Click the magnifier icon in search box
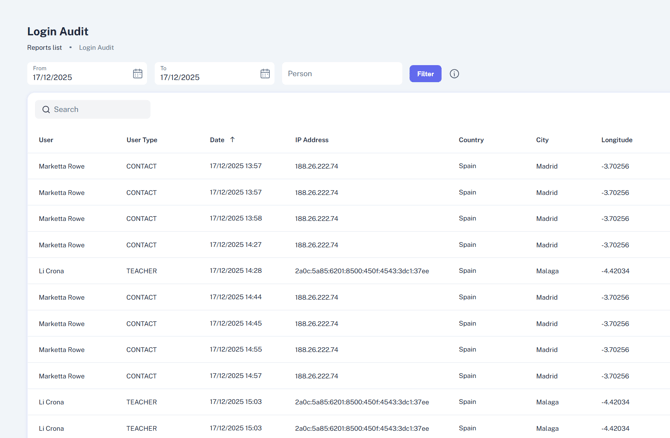The image size is (670, 438). tap(46, 110)
